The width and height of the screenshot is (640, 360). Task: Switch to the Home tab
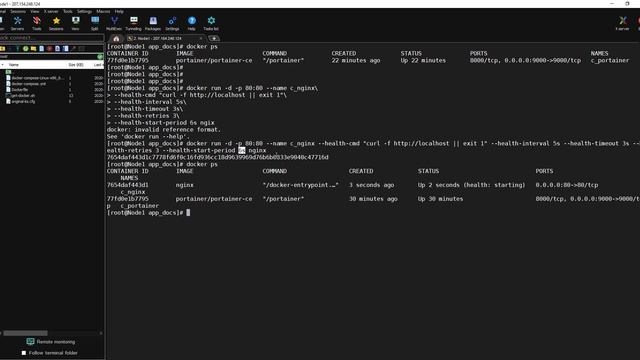pyautogui.click(x=116, y=38)
